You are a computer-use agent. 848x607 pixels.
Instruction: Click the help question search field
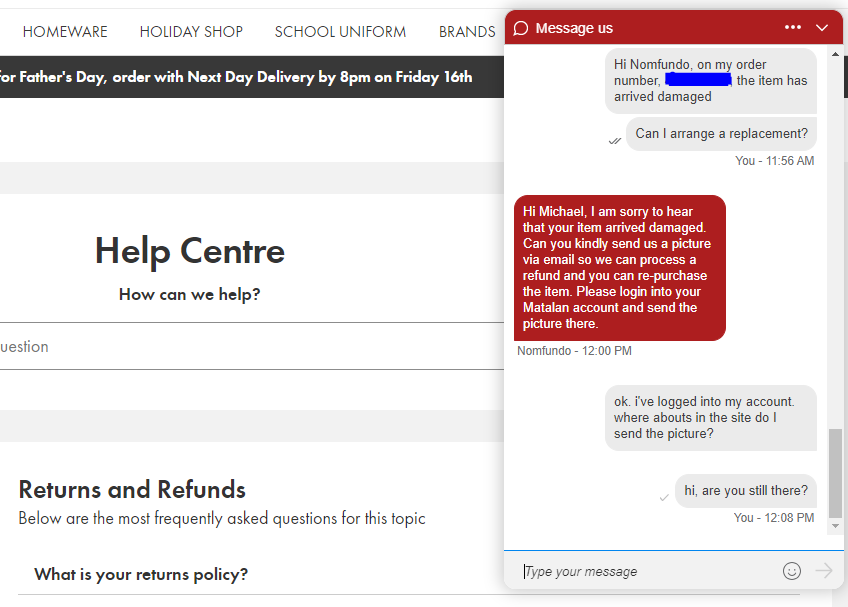[x=251, y=346]
